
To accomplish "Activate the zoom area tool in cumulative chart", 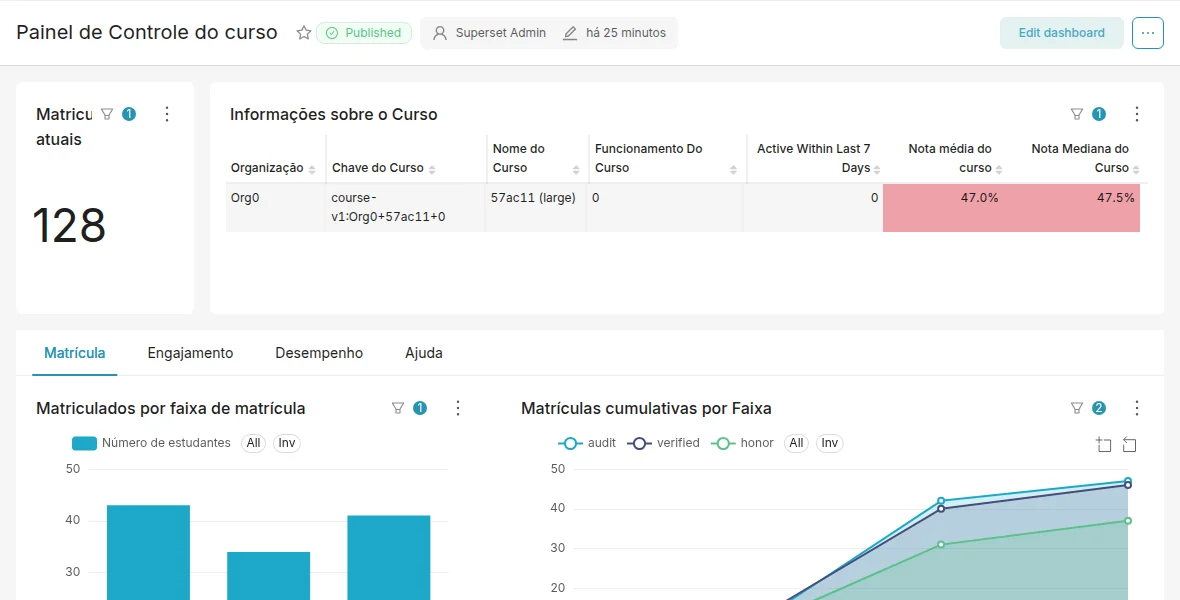I will pos(1103,444).
